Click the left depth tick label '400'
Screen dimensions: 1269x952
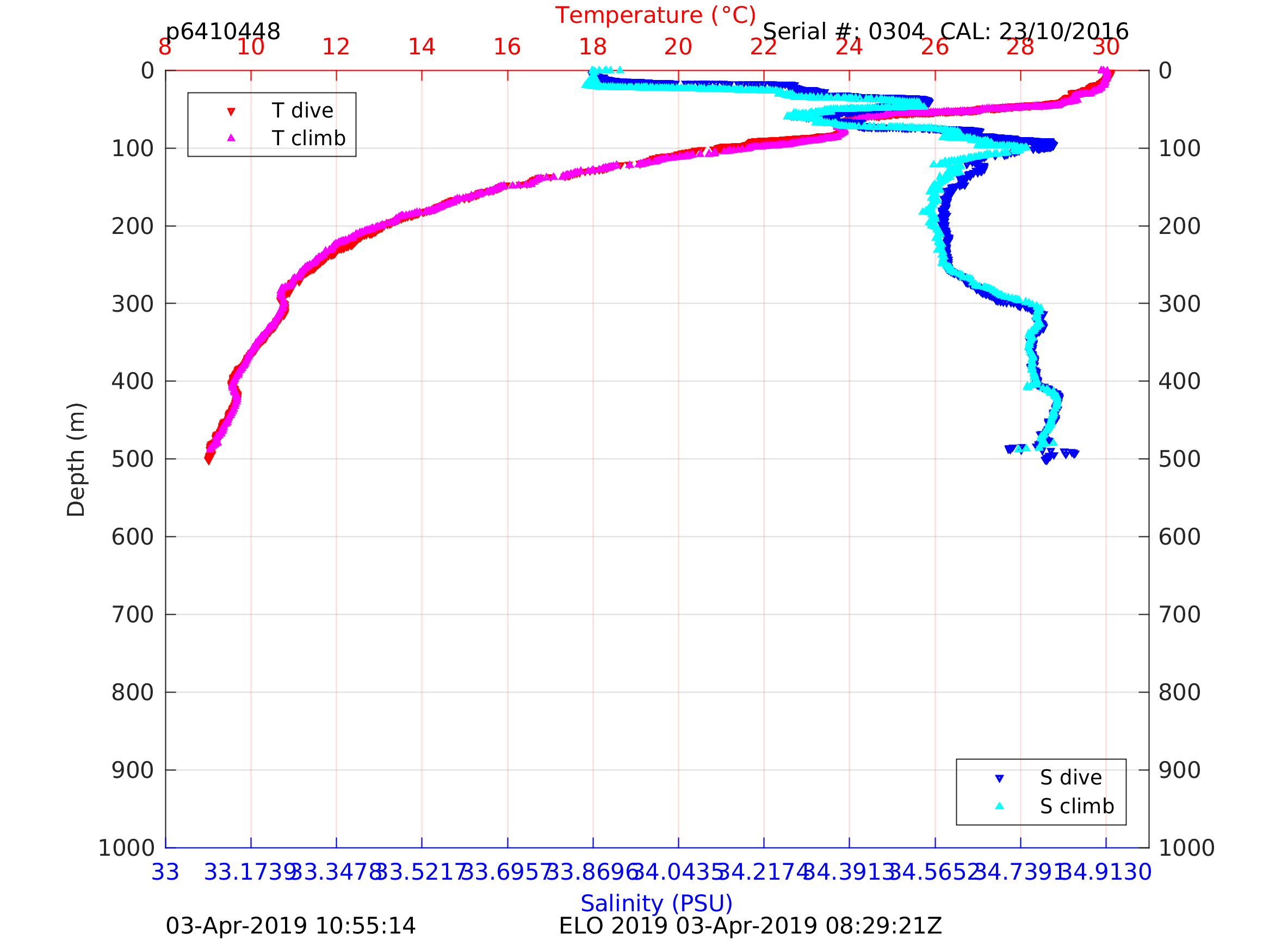coord(133,381)
